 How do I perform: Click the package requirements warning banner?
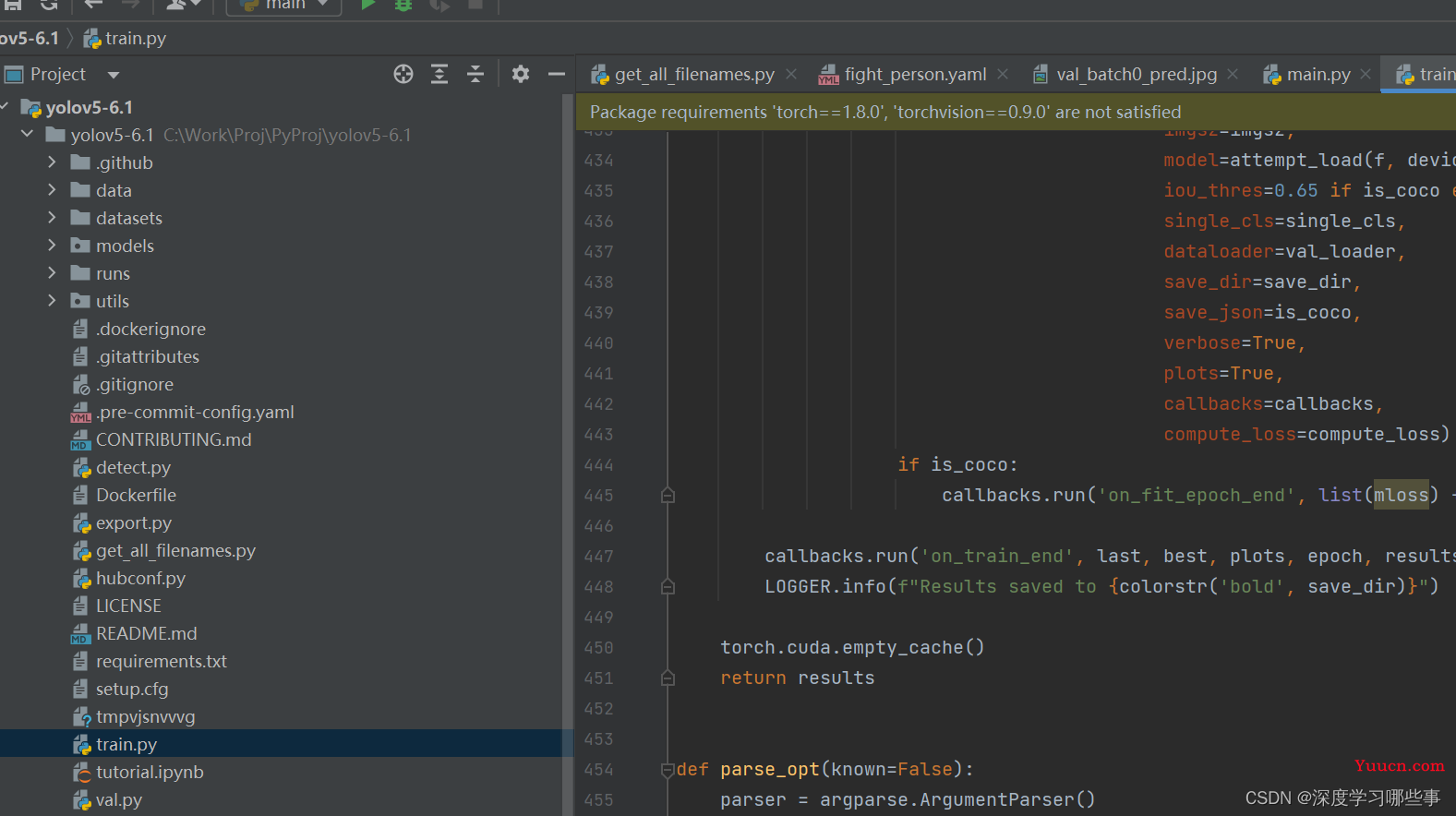(1016, 112)
